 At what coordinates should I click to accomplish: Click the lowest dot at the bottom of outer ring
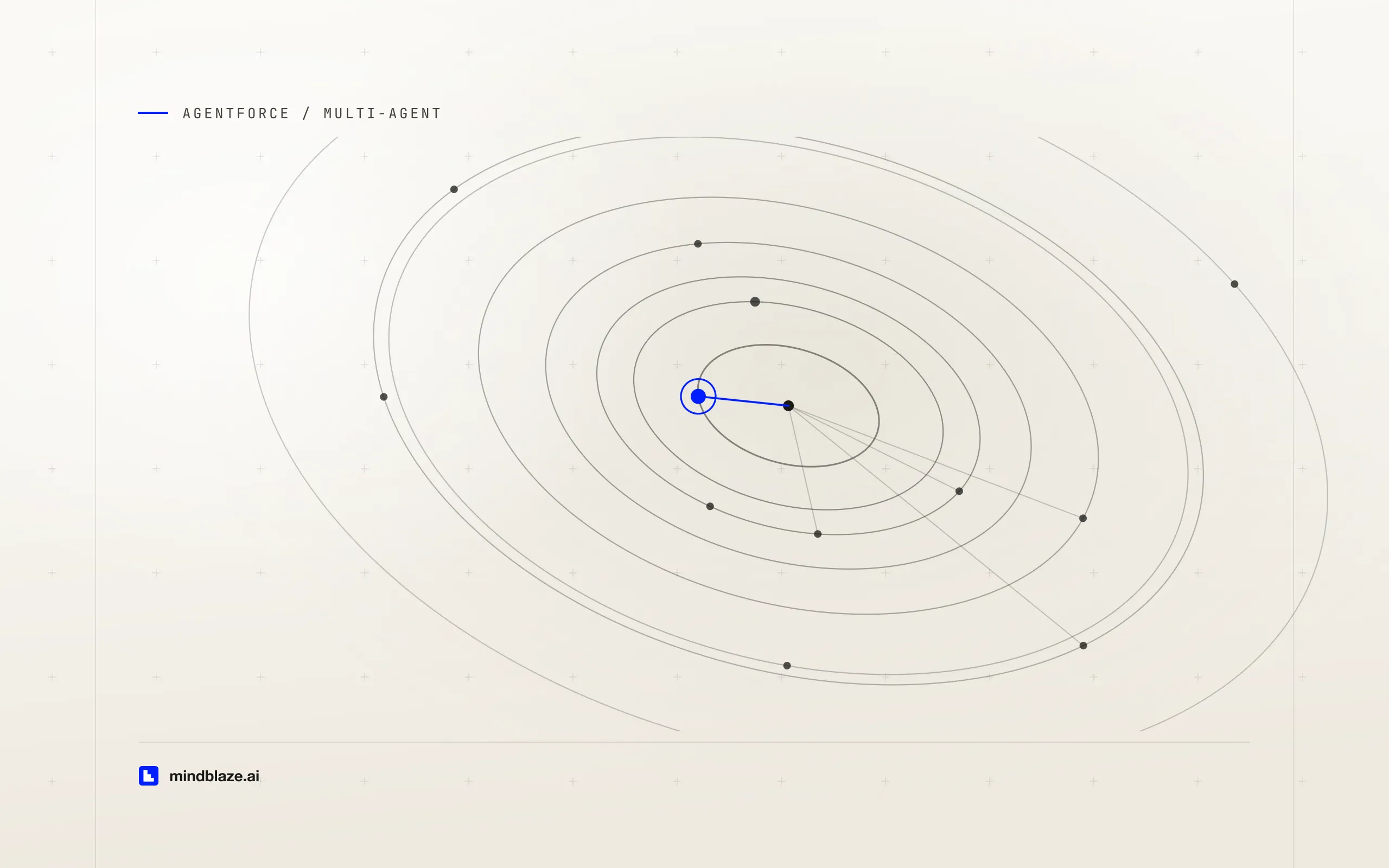787,665
